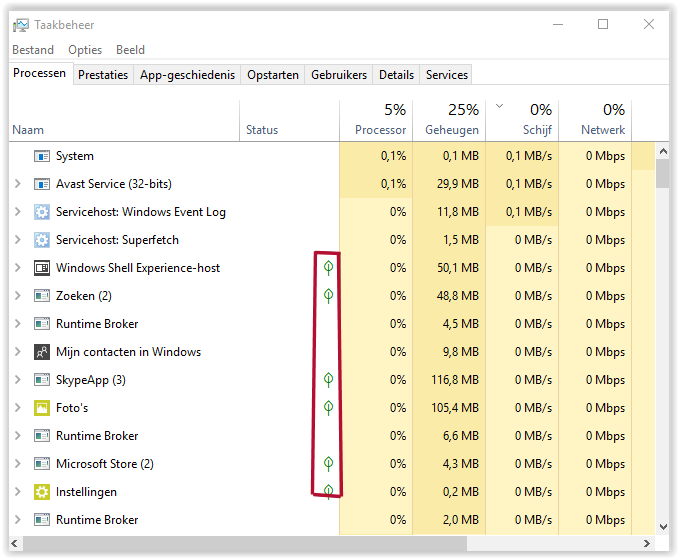Open the Opties menu
The width and height of the screenshot is (679, 559).
tap(85, 50)
